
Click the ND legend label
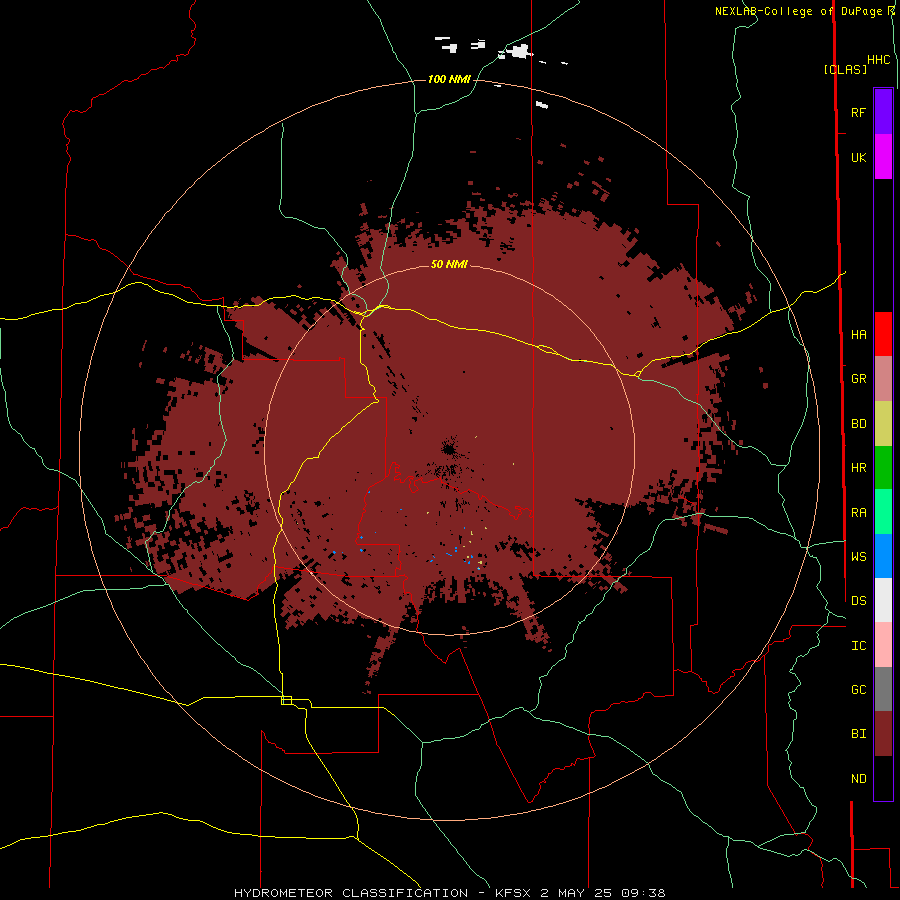858,779
